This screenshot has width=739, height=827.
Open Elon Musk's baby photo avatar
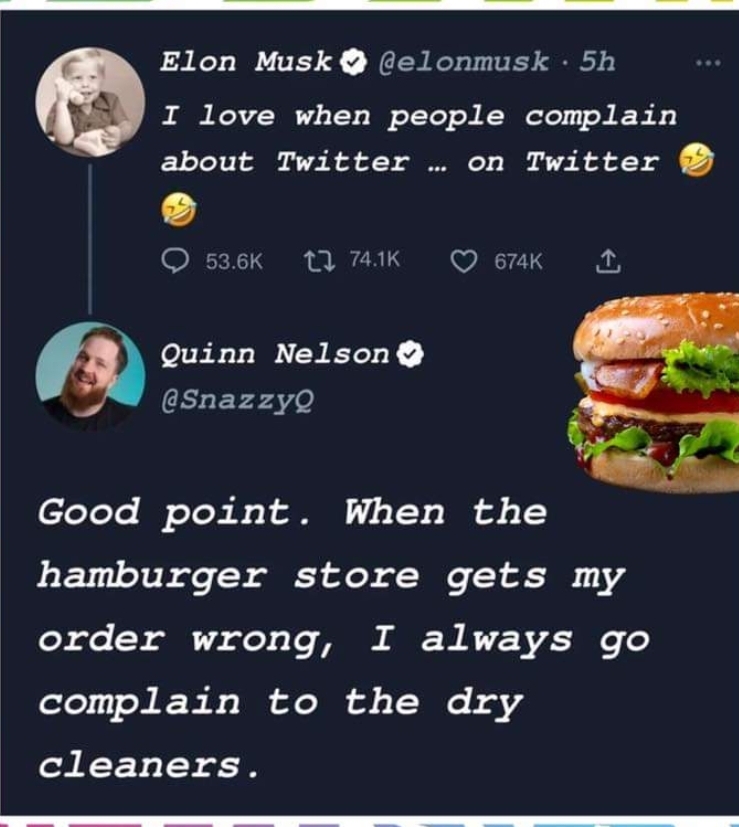click(90, 102)
